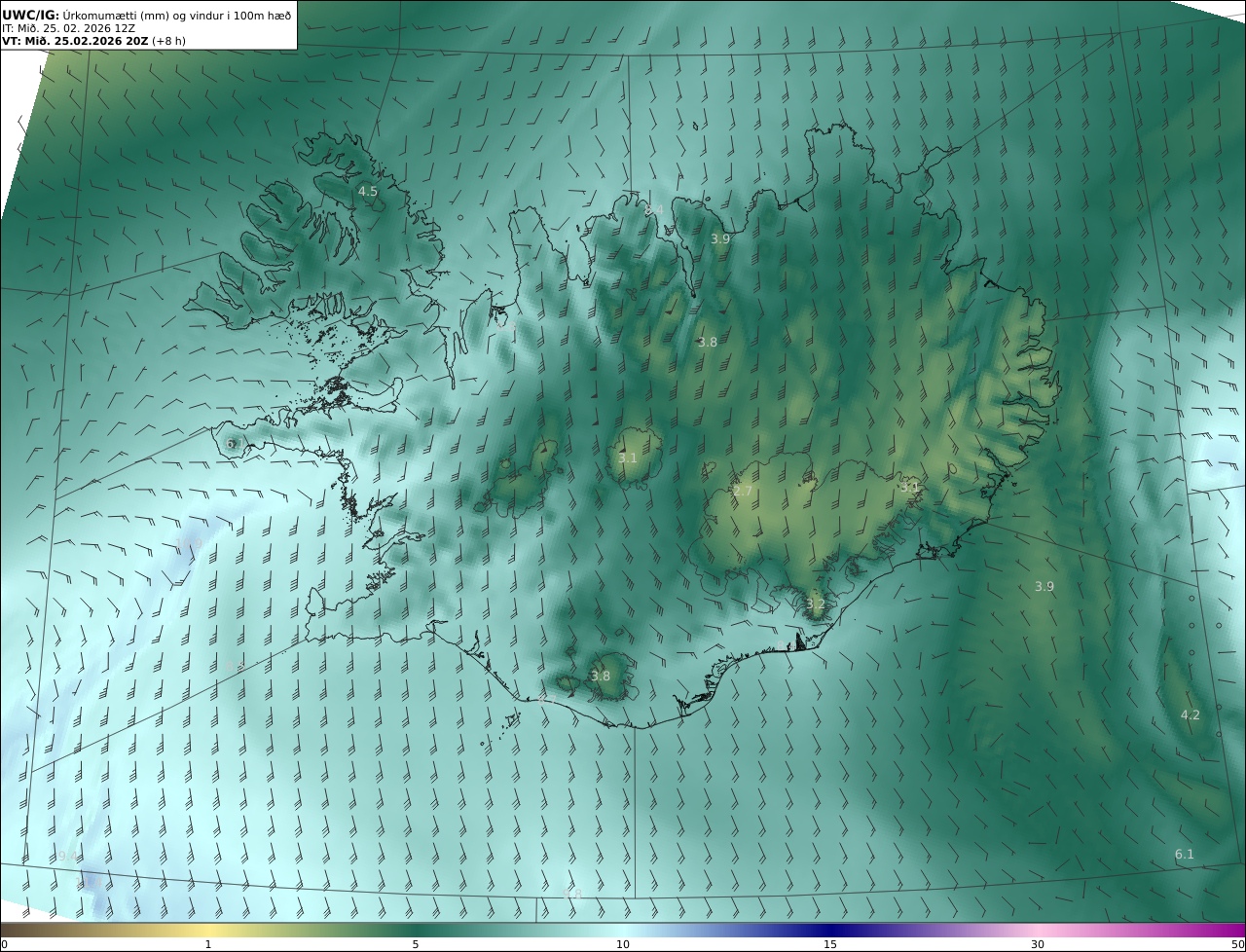Pick the pale yellow segment of the color bar

click(x=208, y=931)
